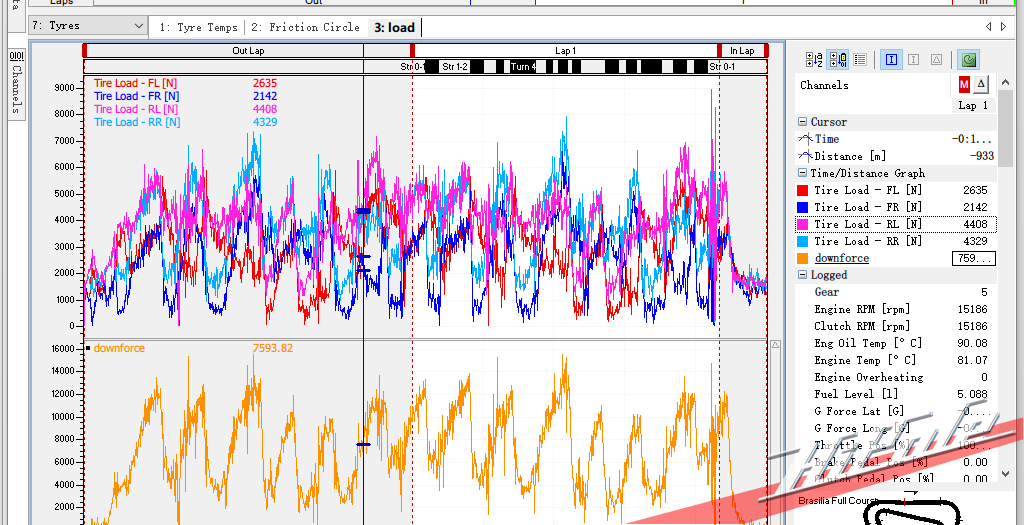
Task: Click the Distance cursor channel icon
Action: click(805, 156)
